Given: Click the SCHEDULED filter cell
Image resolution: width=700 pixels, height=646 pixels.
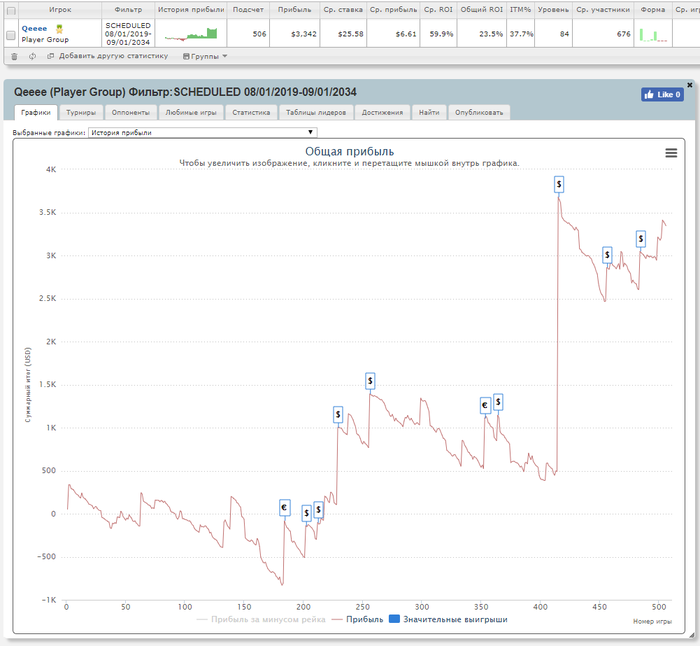Looking at the screenshot, I should pyautogui.click(x=128, y=34).
